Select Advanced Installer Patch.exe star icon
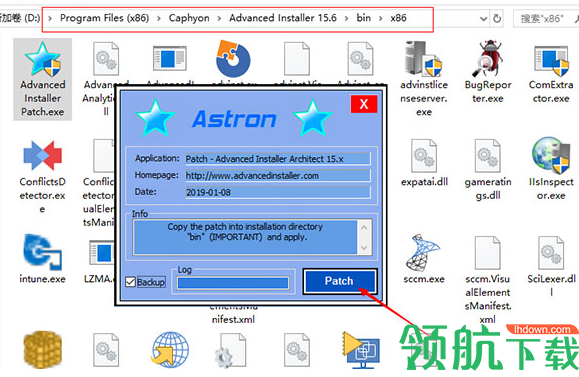The image size is (579, 377). pos(42,59)
